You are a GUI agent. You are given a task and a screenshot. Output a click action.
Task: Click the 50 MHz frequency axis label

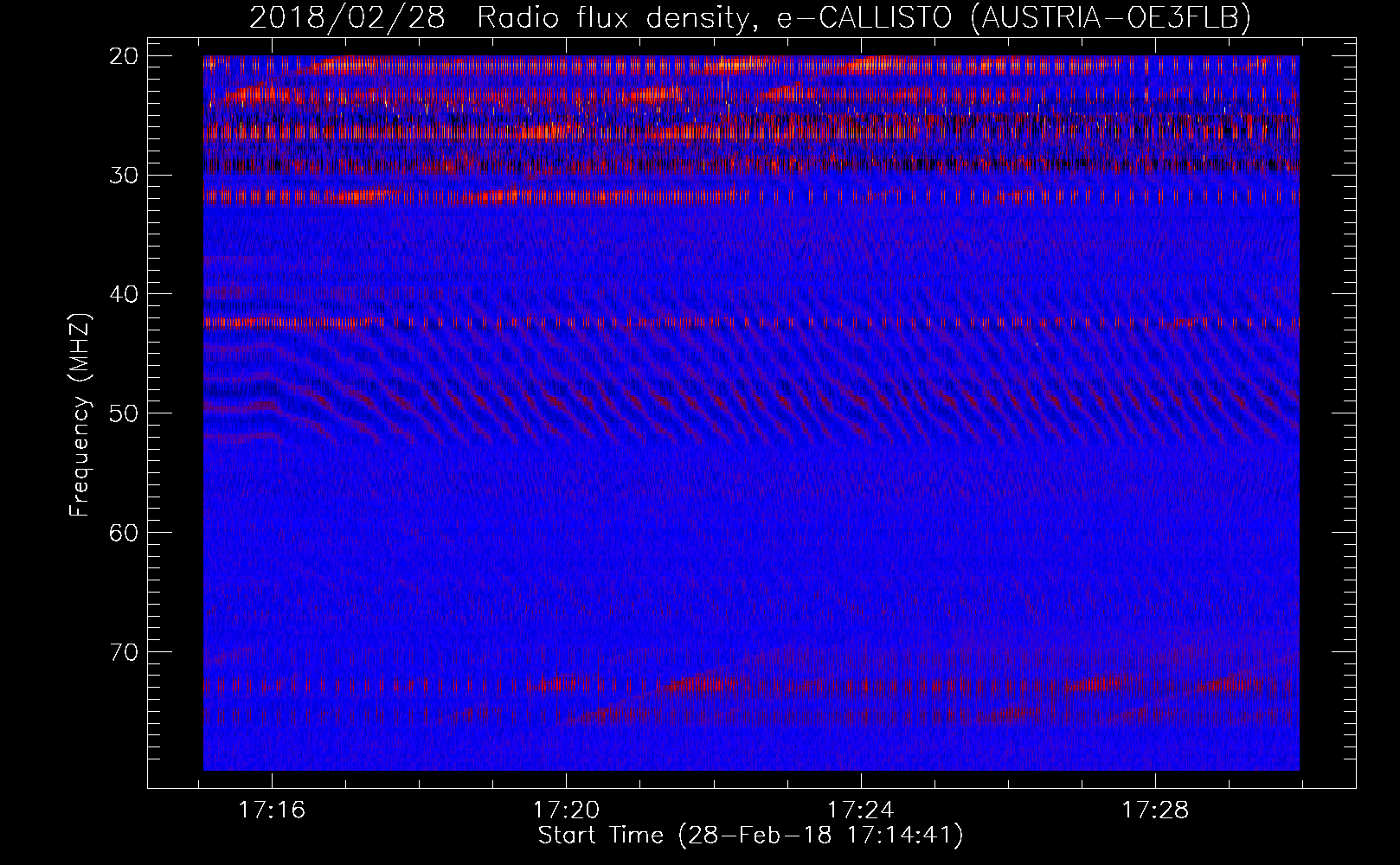124,413
